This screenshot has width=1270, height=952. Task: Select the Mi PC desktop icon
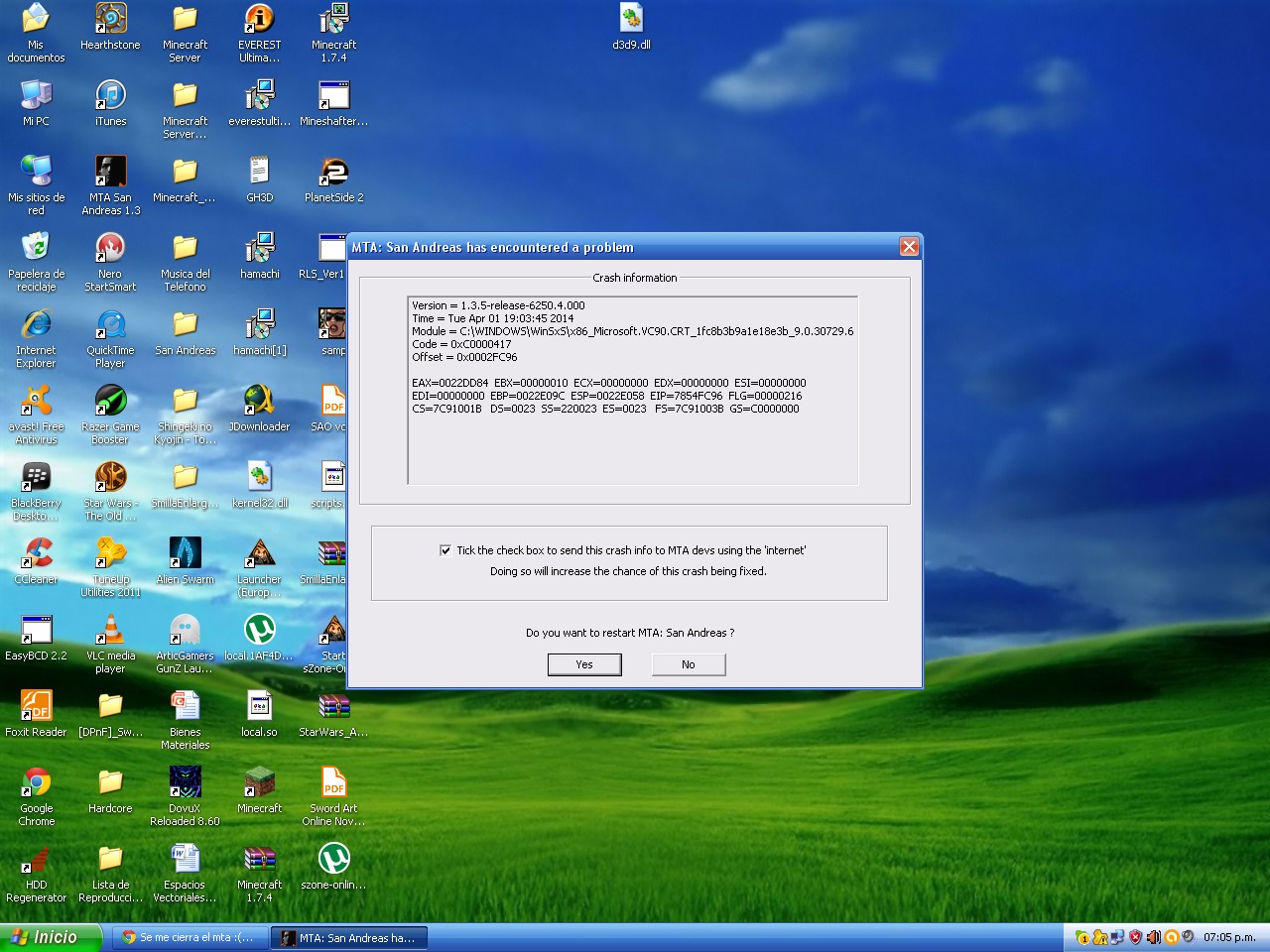point(36,103)
